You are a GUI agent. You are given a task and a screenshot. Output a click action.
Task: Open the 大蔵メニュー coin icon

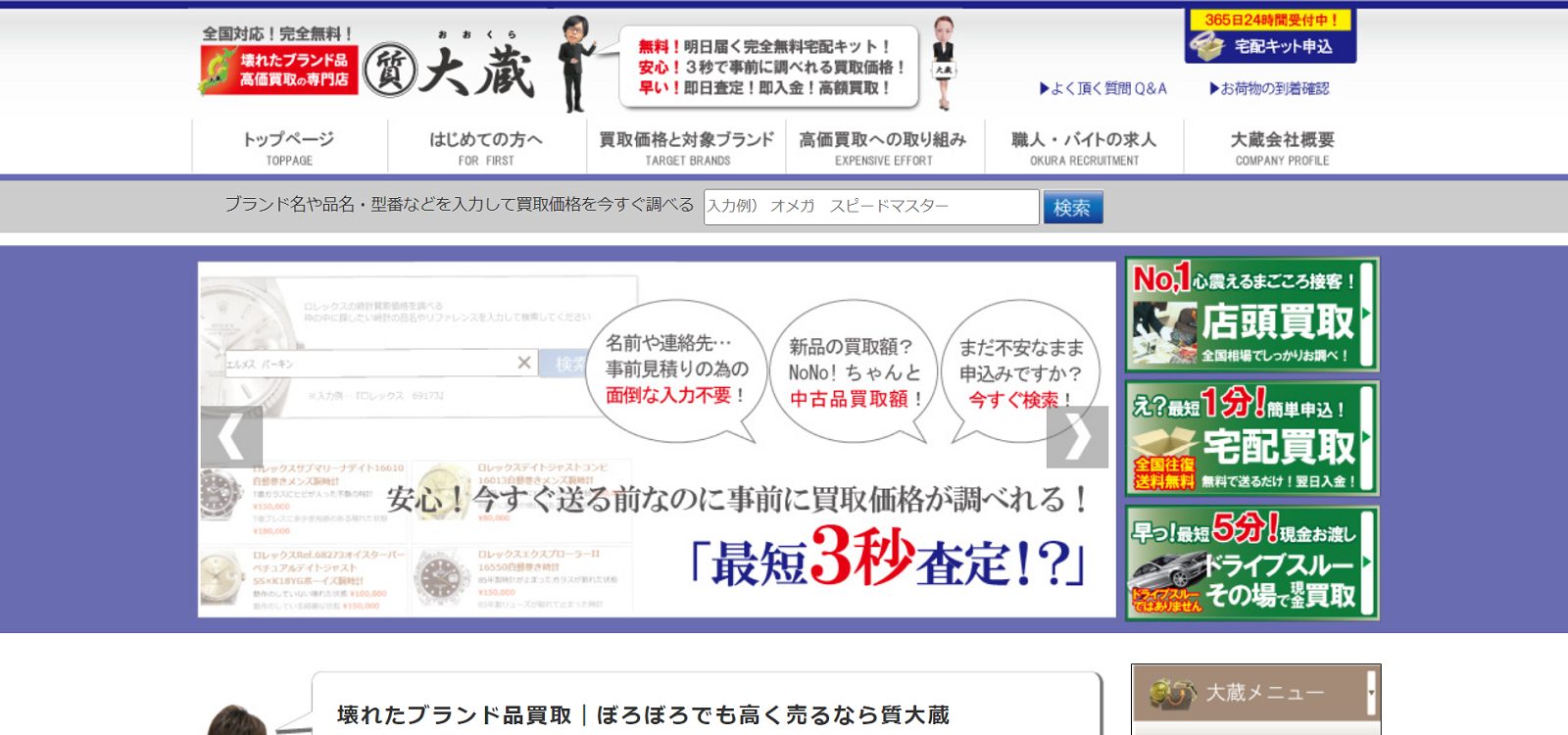[1172, 693]
